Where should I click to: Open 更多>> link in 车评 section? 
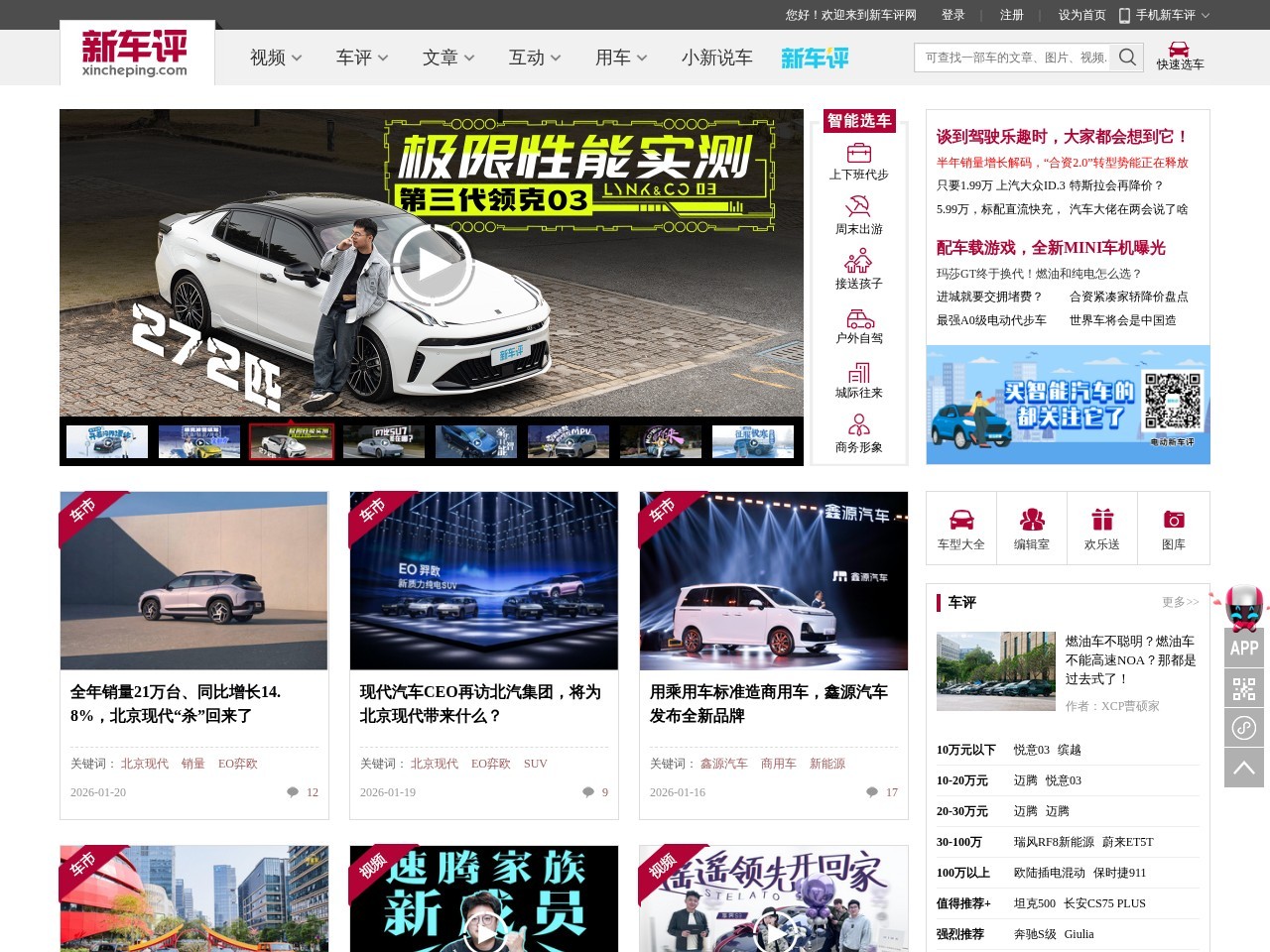(1180, 602)
